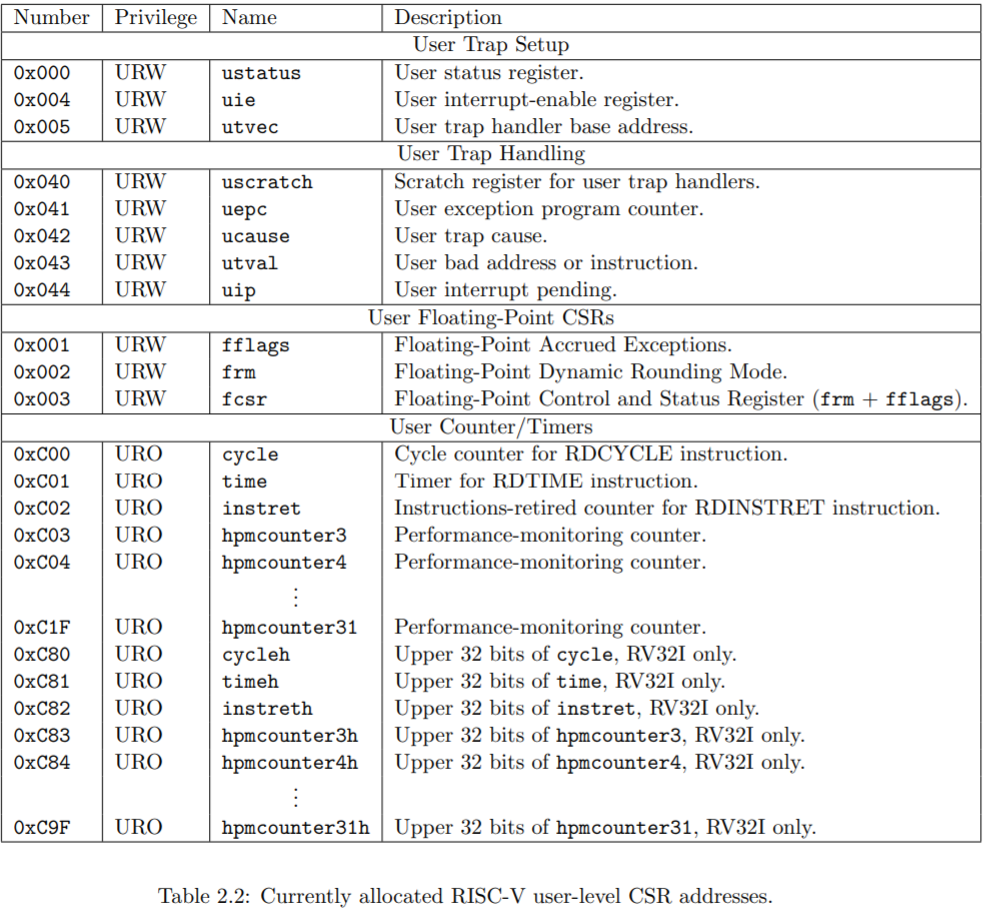Click hpmcounter31 in the Name column
This screenshot has height=910, width=989.
290,629
